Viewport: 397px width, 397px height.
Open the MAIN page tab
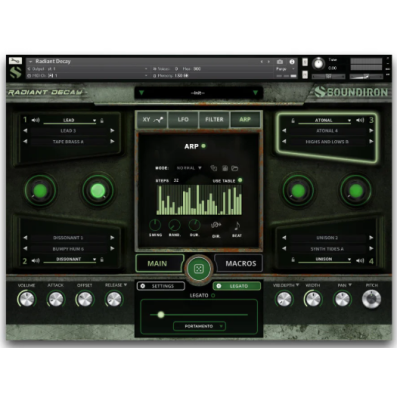click(159, 263)
